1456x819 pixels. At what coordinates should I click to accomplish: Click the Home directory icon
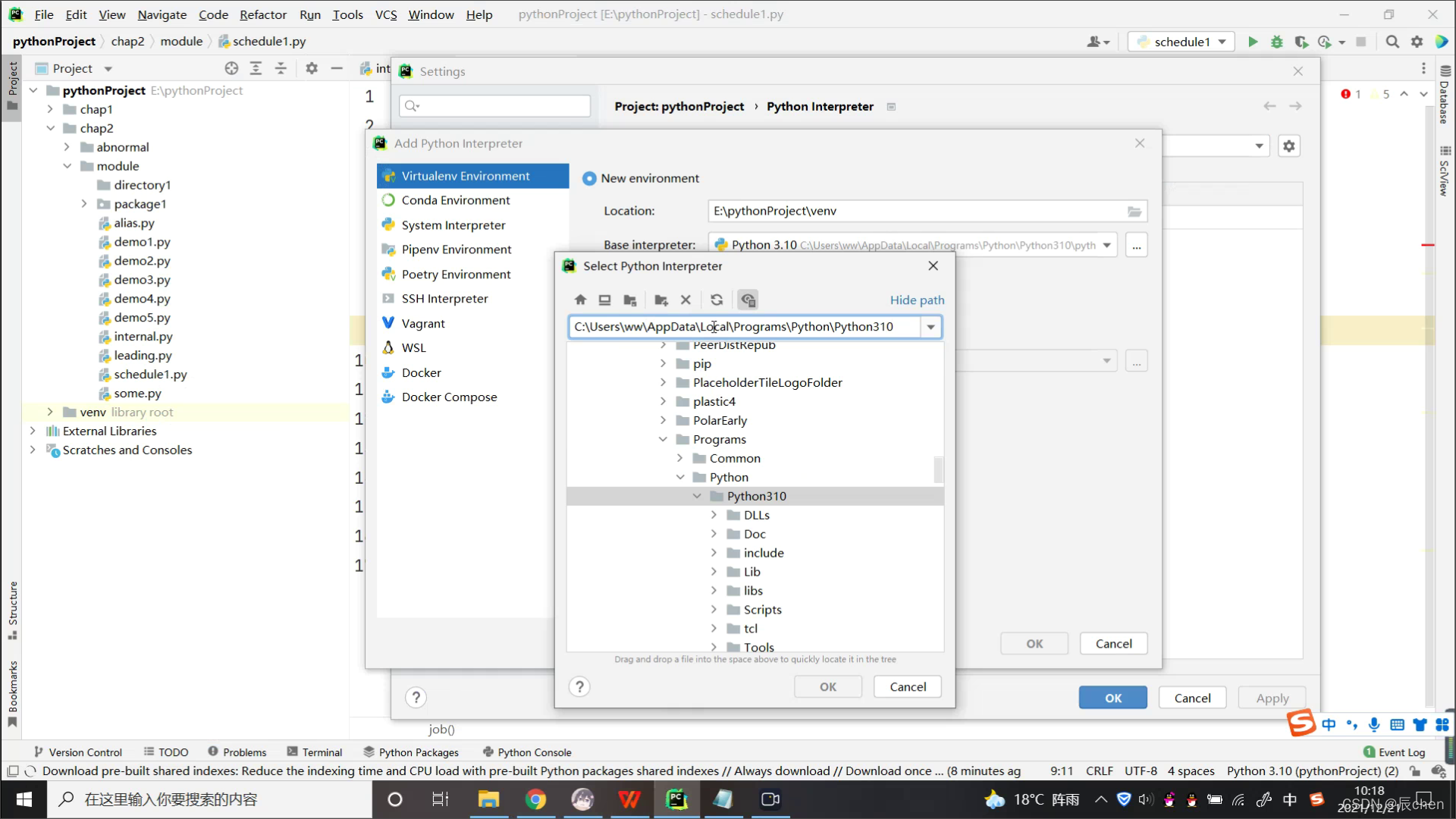tap(580, 300)
